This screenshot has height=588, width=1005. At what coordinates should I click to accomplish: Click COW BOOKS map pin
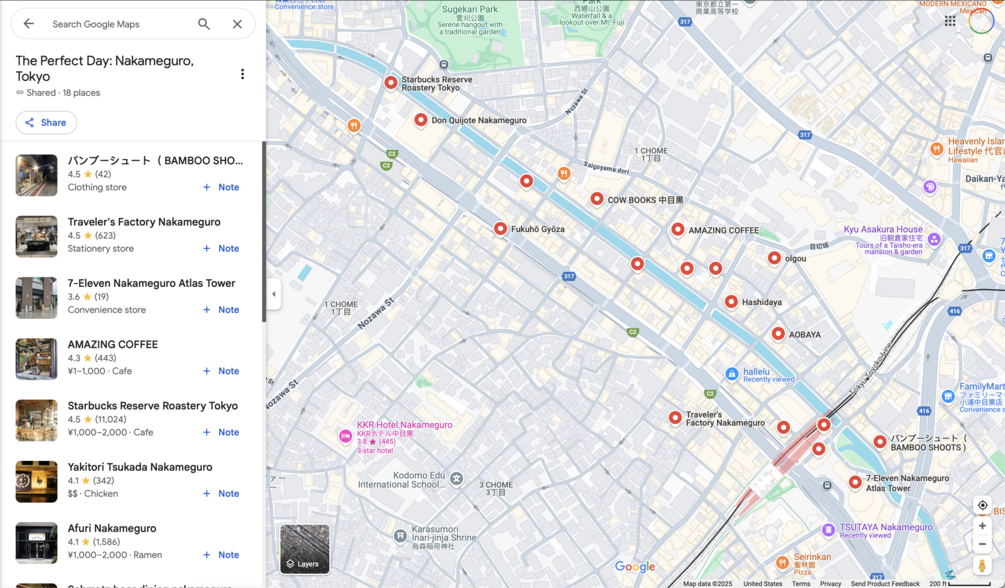pyautogui.click(x=597, y=199)
